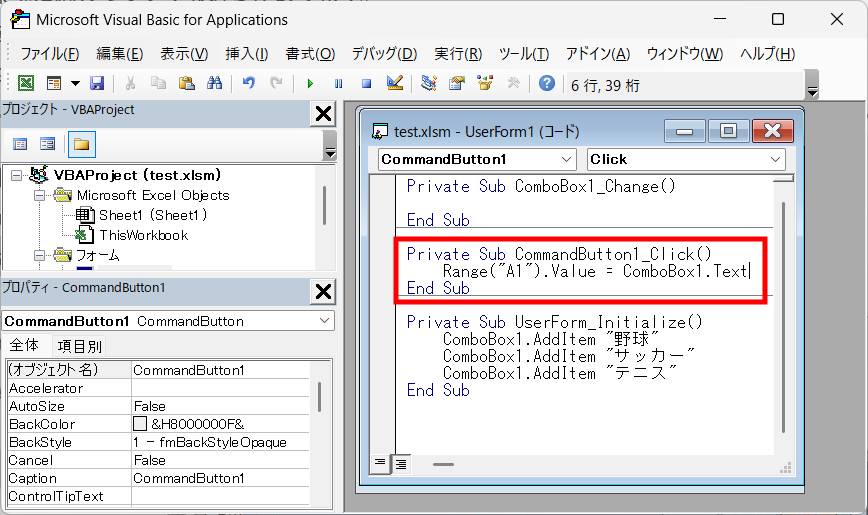Open the ヘルプ(H) menu

coord(768,54)
